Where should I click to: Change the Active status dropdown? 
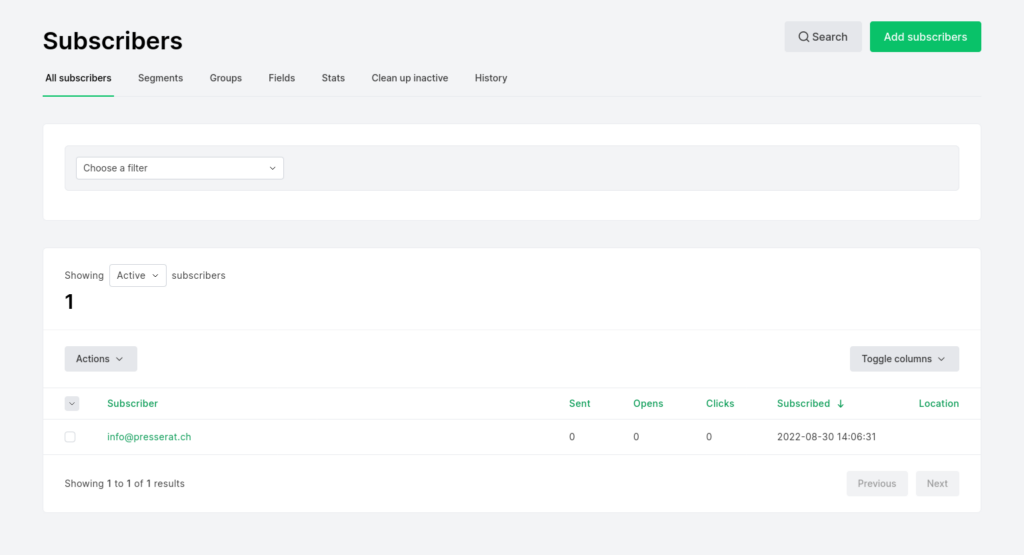(x=138, y=275)
